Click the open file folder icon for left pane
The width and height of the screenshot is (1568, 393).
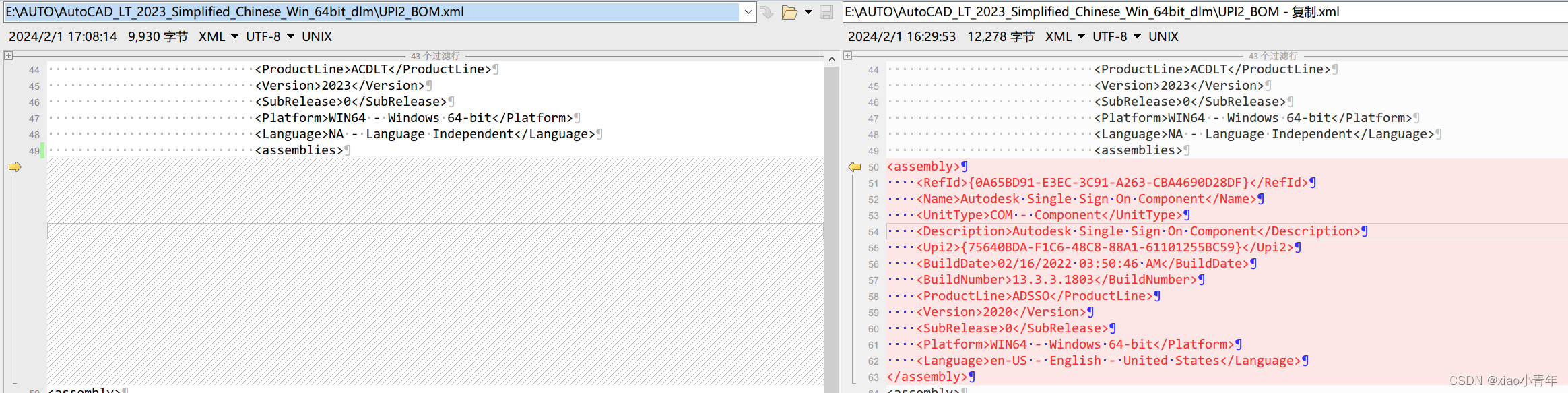click(x=789, y=12)
